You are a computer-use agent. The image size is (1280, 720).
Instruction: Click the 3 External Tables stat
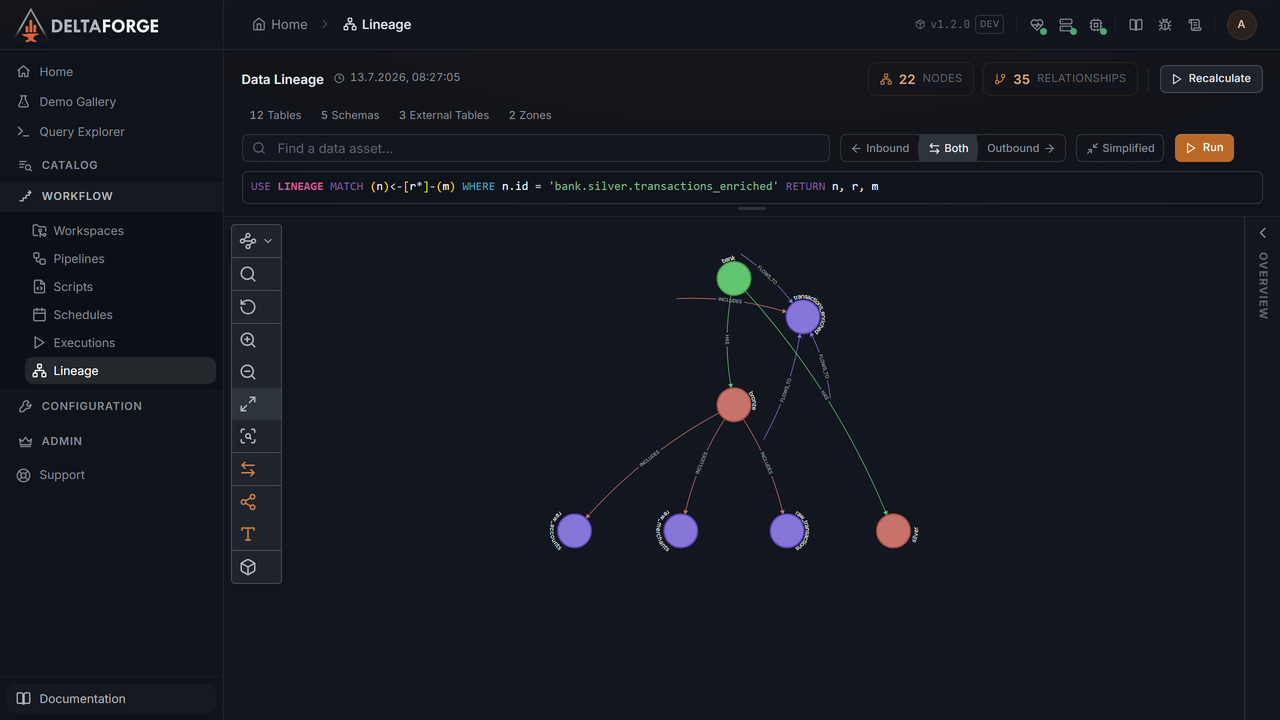(x=444, y=115)
